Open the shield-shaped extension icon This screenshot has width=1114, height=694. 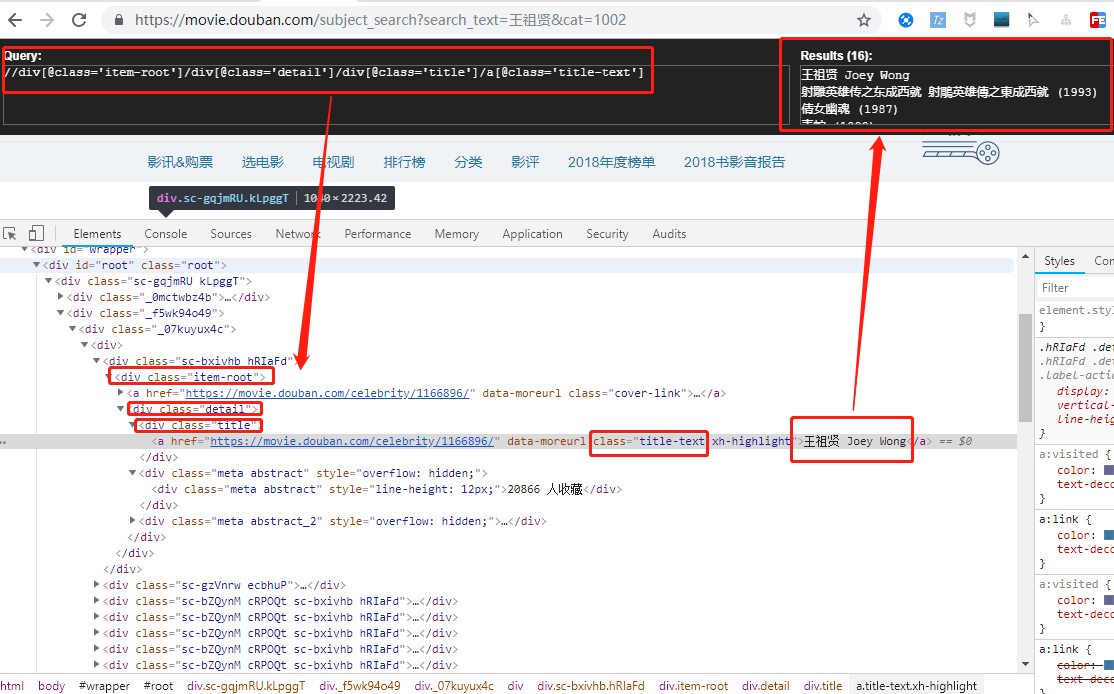coord(969,20)
